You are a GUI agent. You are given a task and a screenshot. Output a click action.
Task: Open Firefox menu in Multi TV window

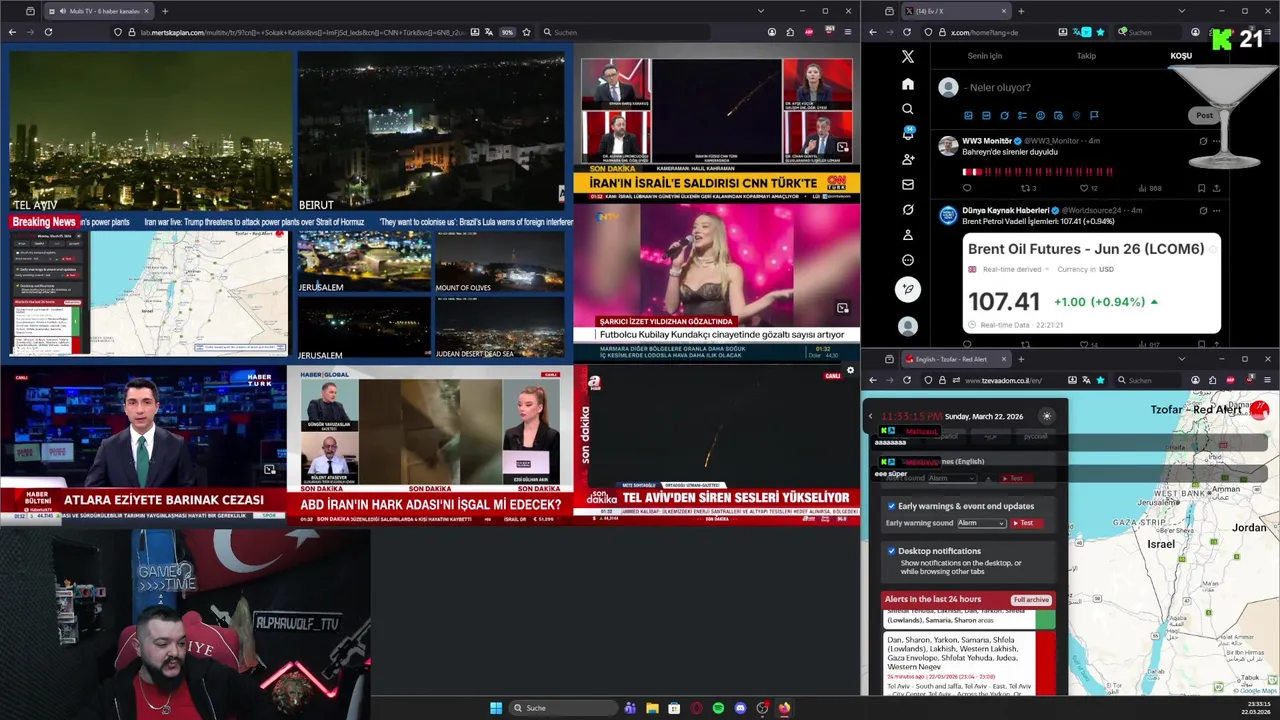pyautogui.click(x=849, y=32)
